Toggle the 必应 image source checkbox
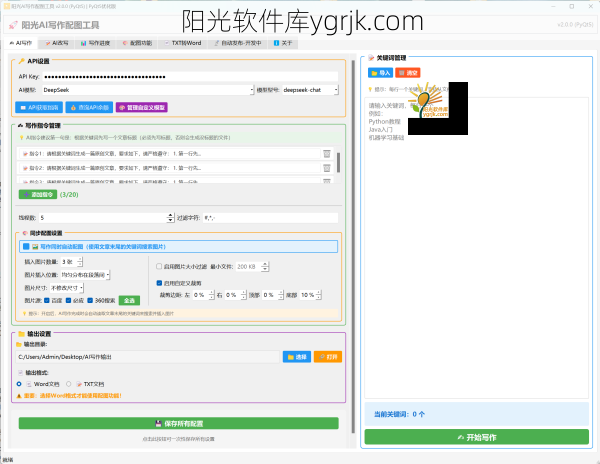The height and width of the screenshot is (464, 600). point(68,300)
